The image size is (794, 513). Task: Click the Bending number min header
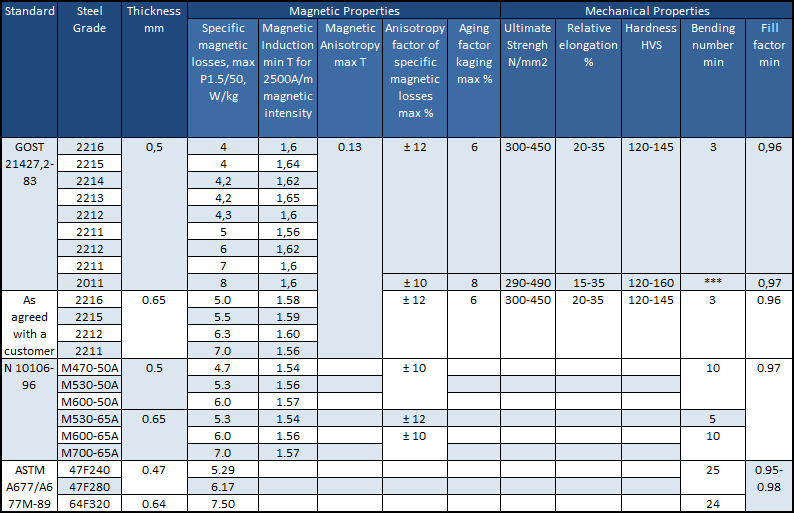click(x=713, y=45)
